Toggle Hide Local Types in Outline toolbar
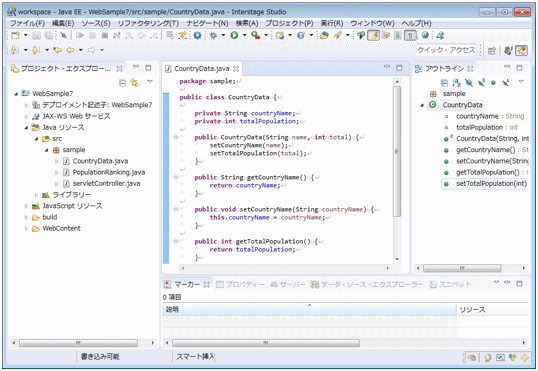 pos(506,83)
